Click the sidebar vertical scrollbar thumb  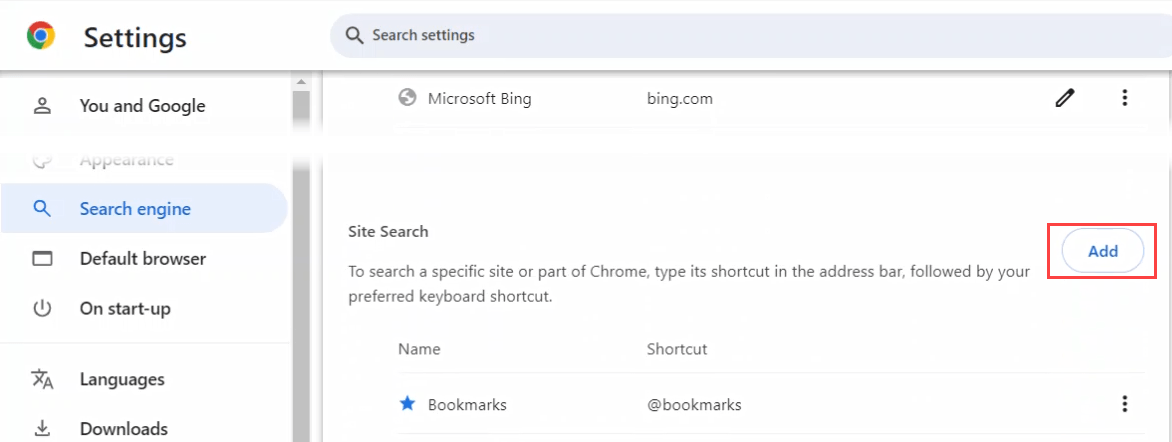(300, 260)
